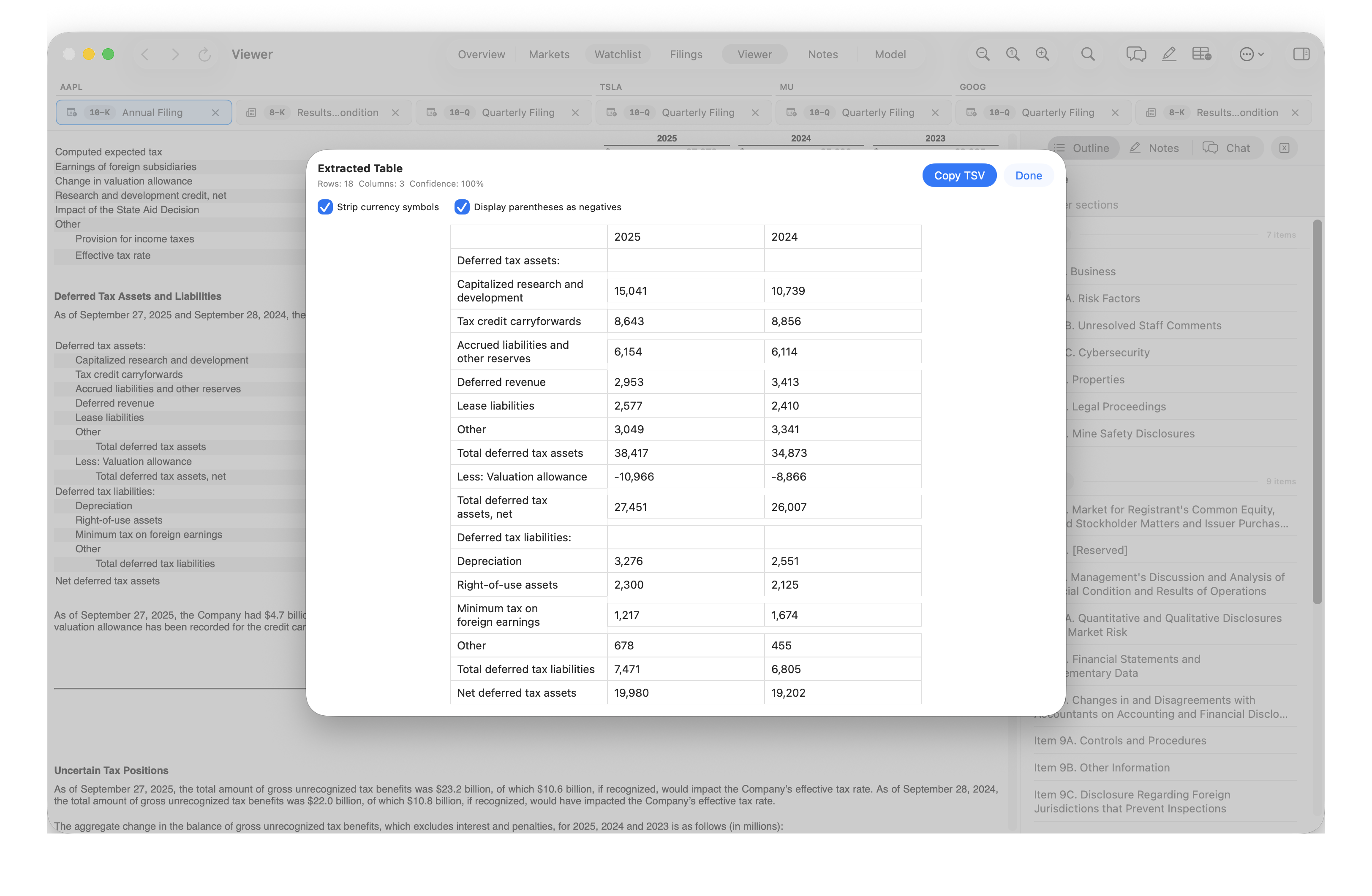Open the Filings tab
The height and width of the screenshot is (896, 1372).
coord(686,54)
